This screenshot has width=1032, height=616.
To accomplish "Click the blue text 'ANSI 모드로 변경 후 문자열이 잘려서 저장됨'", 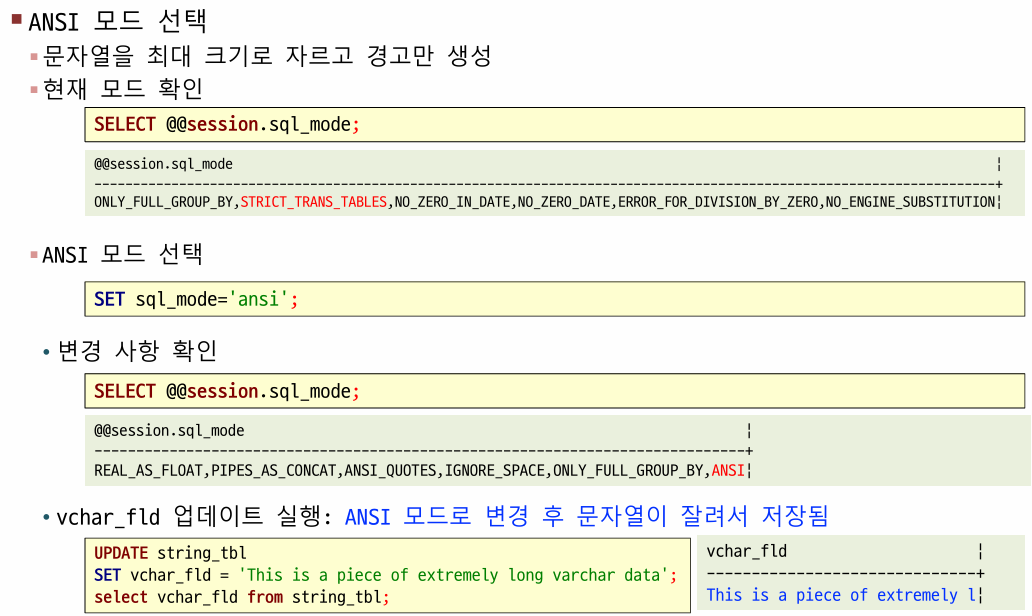I will [586, 516].
